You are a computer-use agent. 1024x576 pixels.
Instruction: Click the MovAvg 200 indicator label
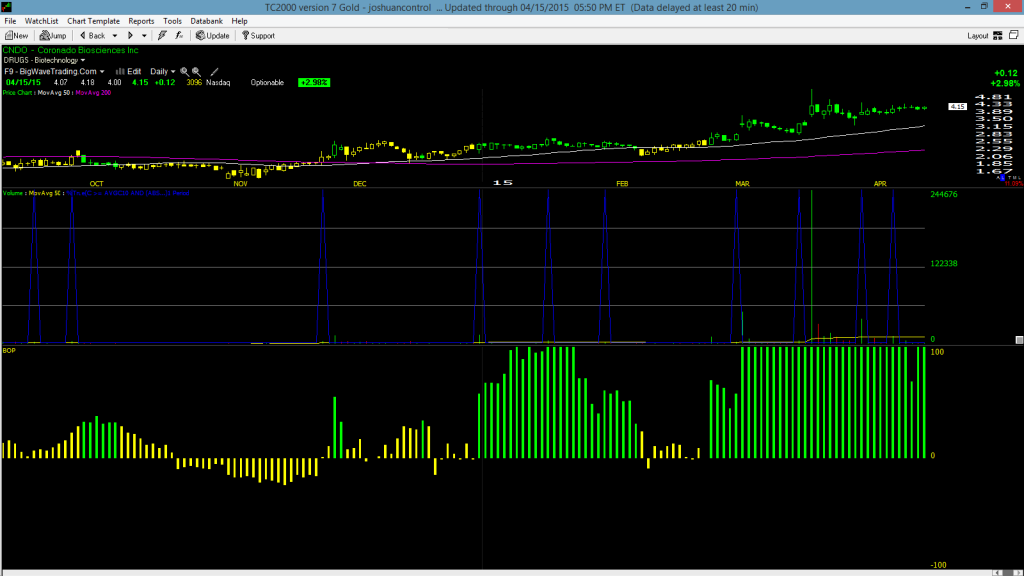point(93,93)
